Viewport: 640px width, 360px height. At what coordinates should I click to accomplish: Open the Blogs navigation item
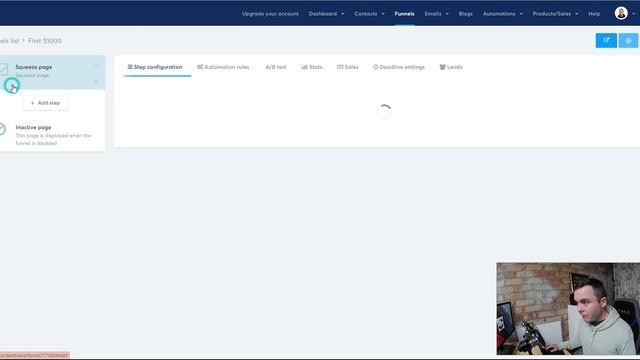coord(465,14)
